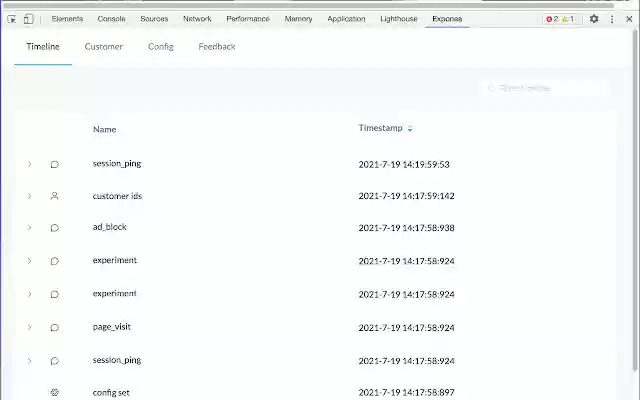
Task: Click the bubble icon beside page_visit
Action: 55,328
